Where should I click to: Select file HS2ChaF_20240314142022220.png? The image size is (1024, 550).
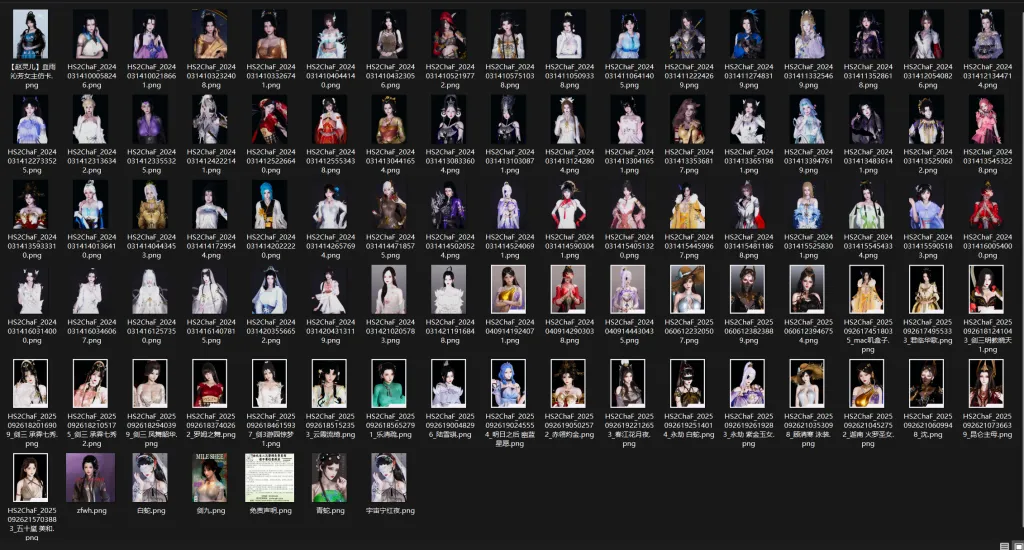pyautogui.click(x=270, y=205)
